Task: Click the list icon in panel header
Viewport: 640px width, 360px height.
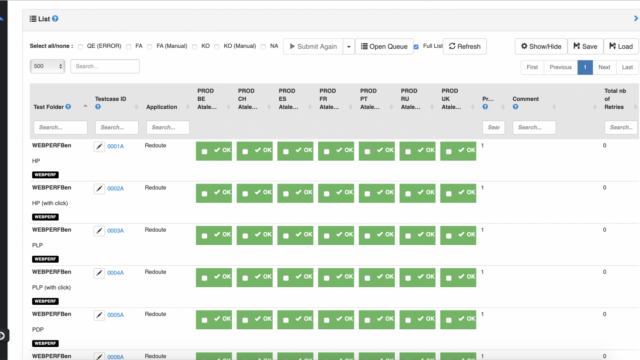Action: (33, 19)
